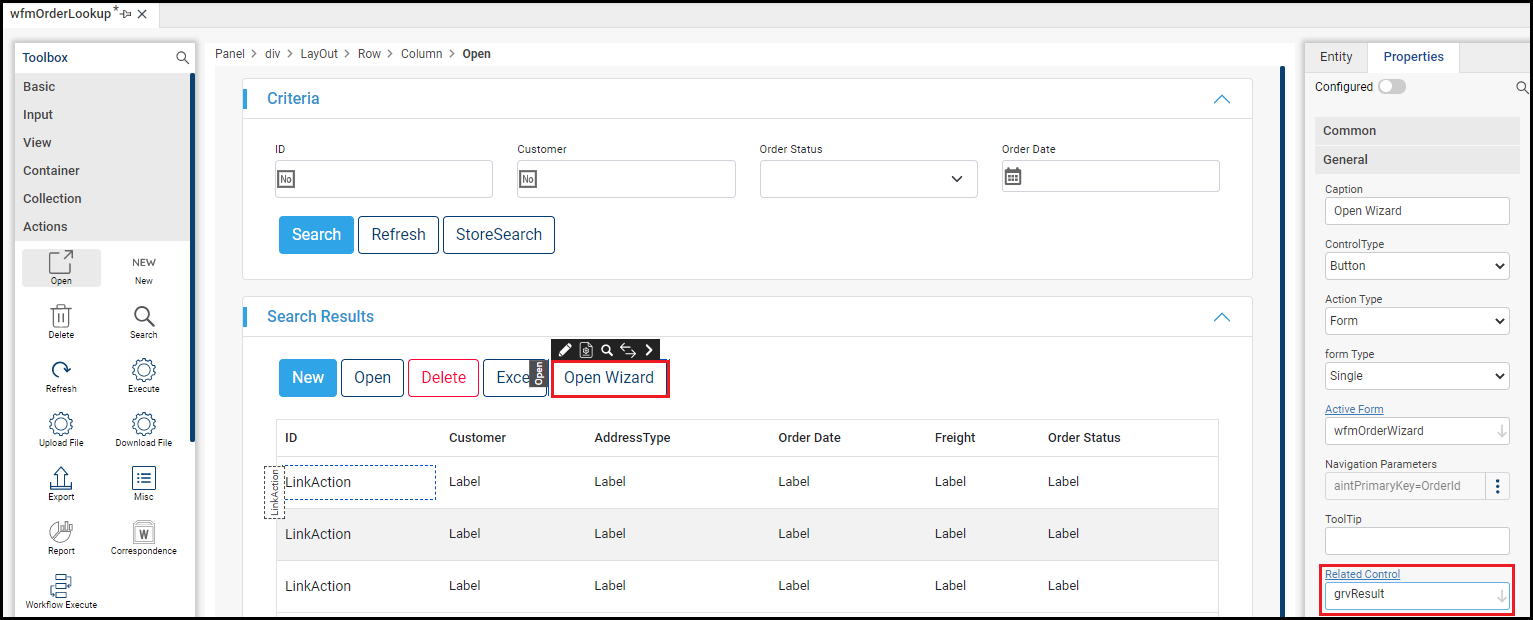Open the Collection toolbox category
This screenshot has width=1533, height=620.
(53, 199)
